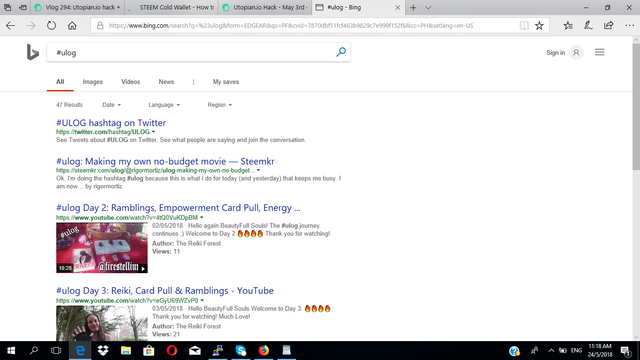Open reading view icon in address bar
Screen dimensions: 640x360
pos(524,25)
